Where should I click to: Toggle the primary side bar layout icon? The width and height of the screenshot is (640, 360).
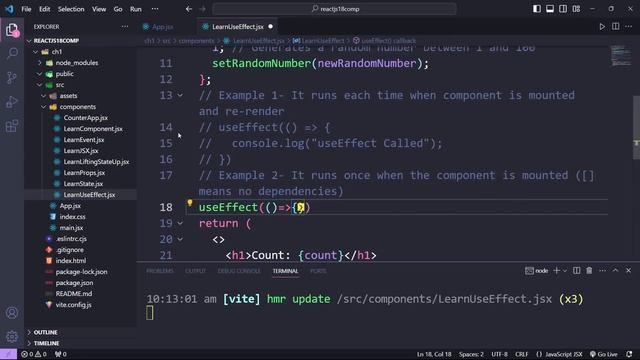(x=537, y=9)
